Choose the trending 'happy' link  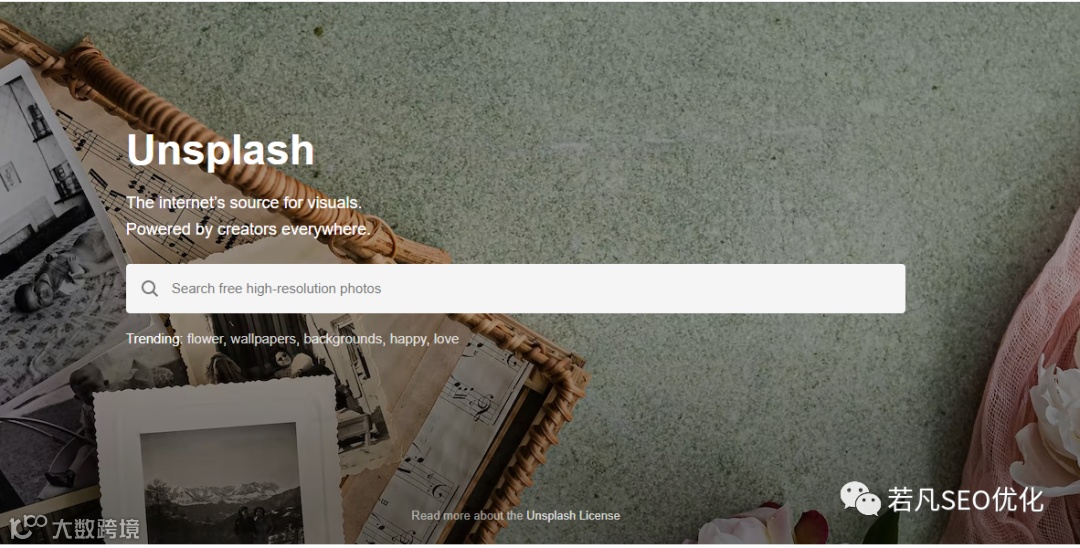407,339
